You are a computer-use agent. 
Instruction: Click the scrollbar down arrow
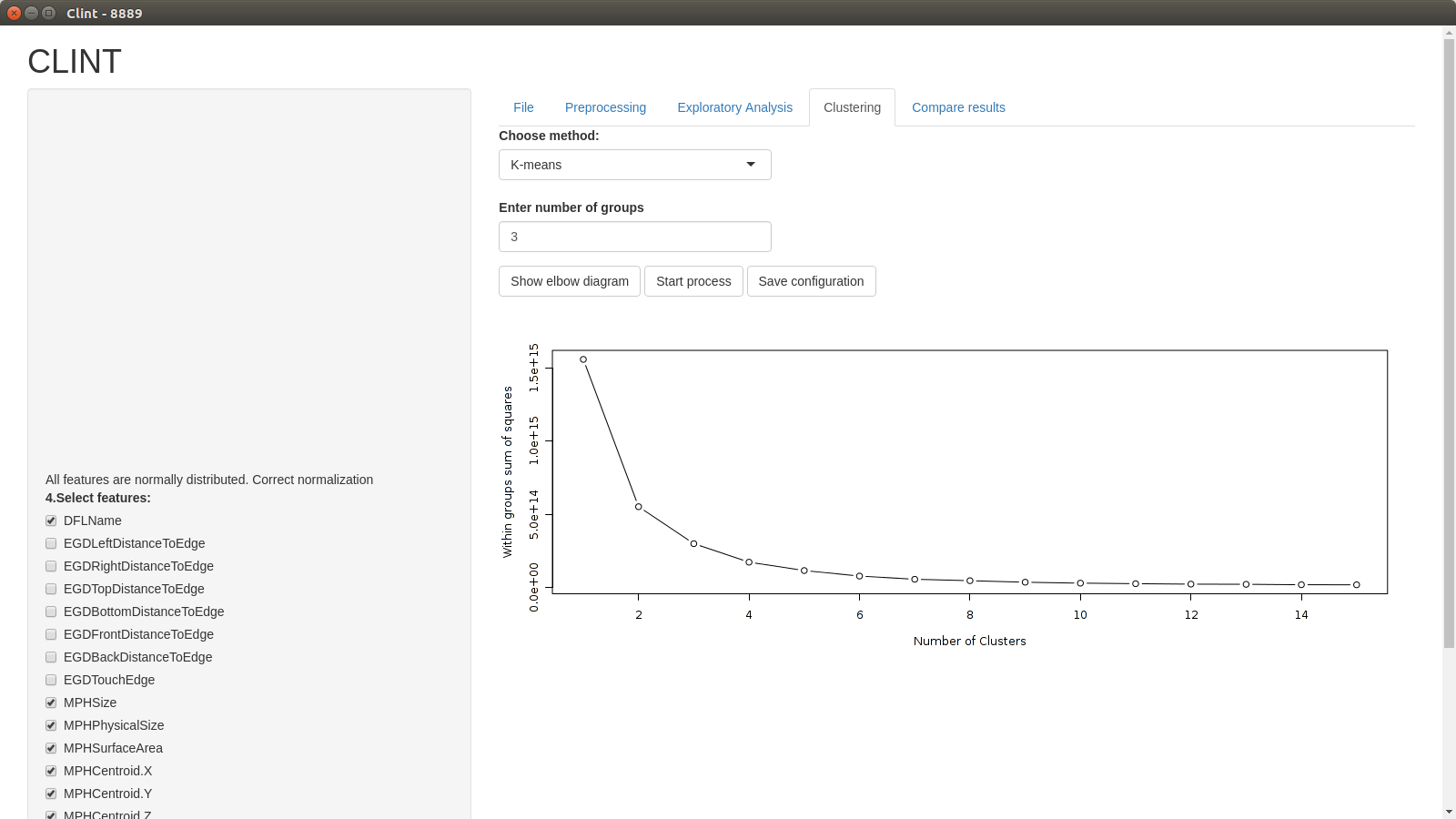1449,812
